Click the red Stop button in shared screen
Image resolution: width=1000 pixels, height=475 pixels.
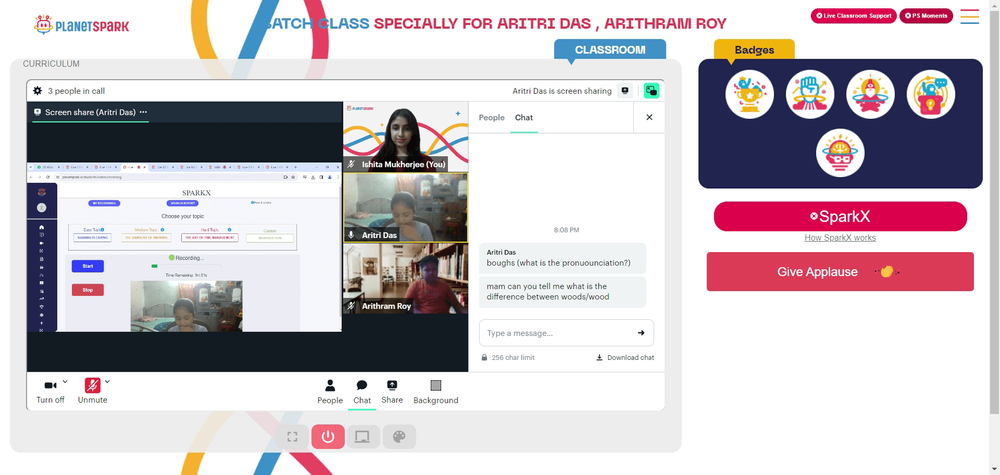tap(87, 290)
